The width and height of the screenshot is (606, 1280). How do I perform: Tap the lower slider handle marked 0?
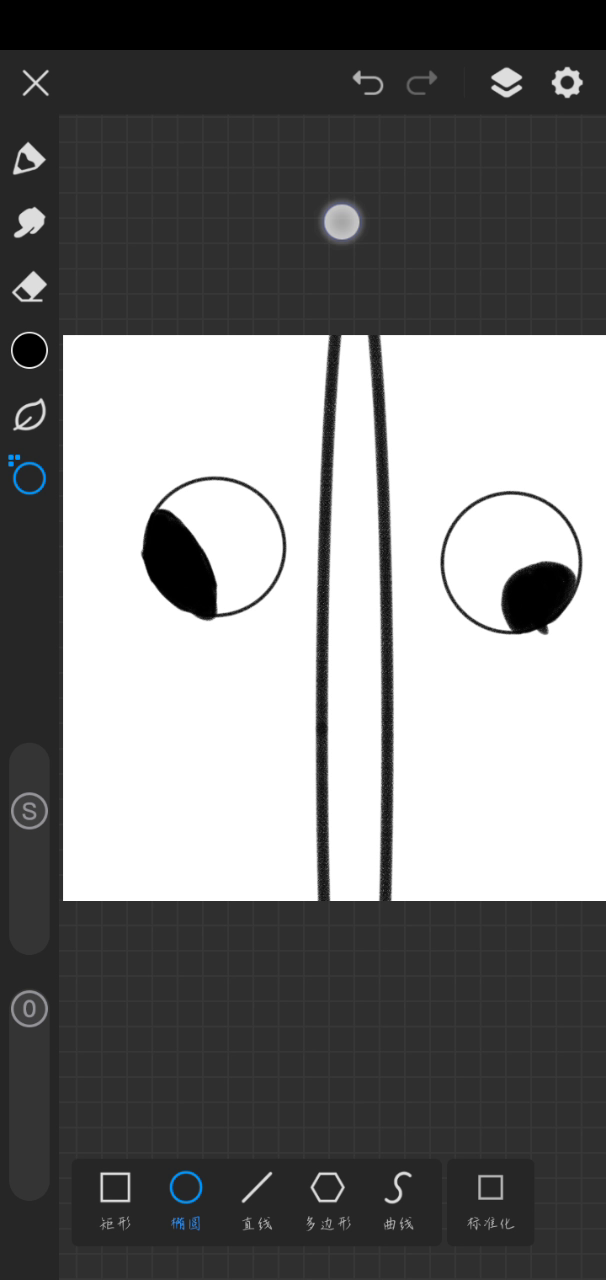click(x=29, y=1009)
